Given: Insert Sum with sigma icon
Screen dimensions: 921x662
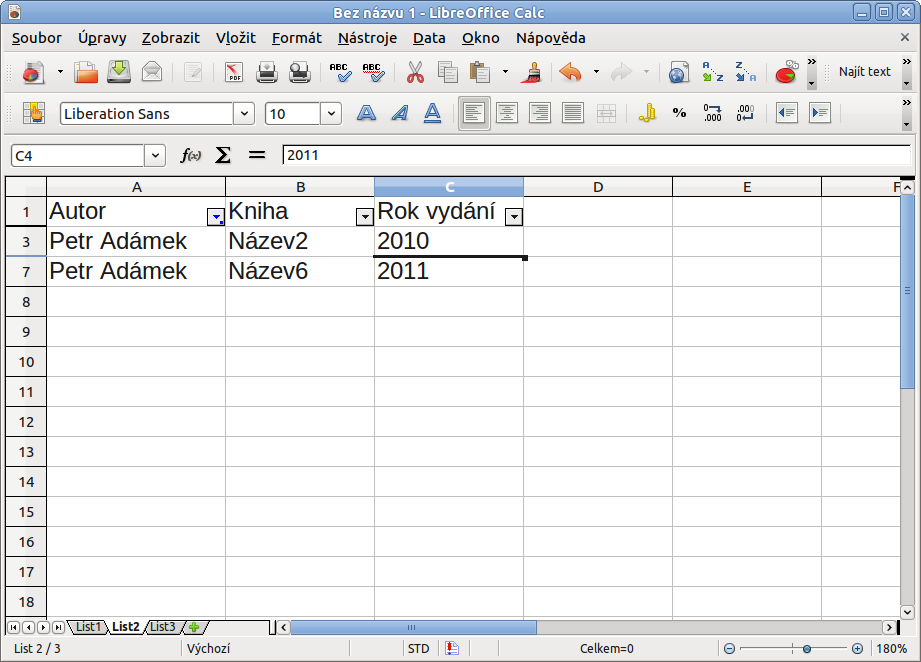Looking at the screenshot, I should coord(223,155).
